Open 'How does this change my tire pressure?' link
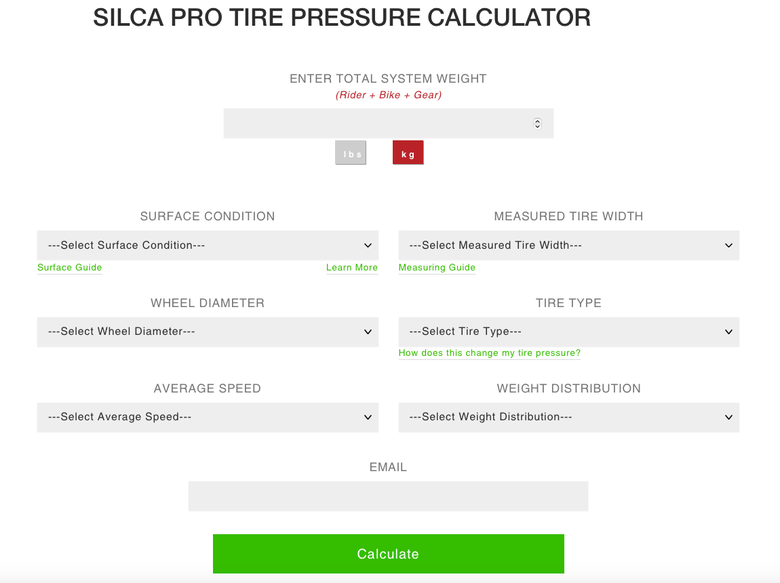 489,353
